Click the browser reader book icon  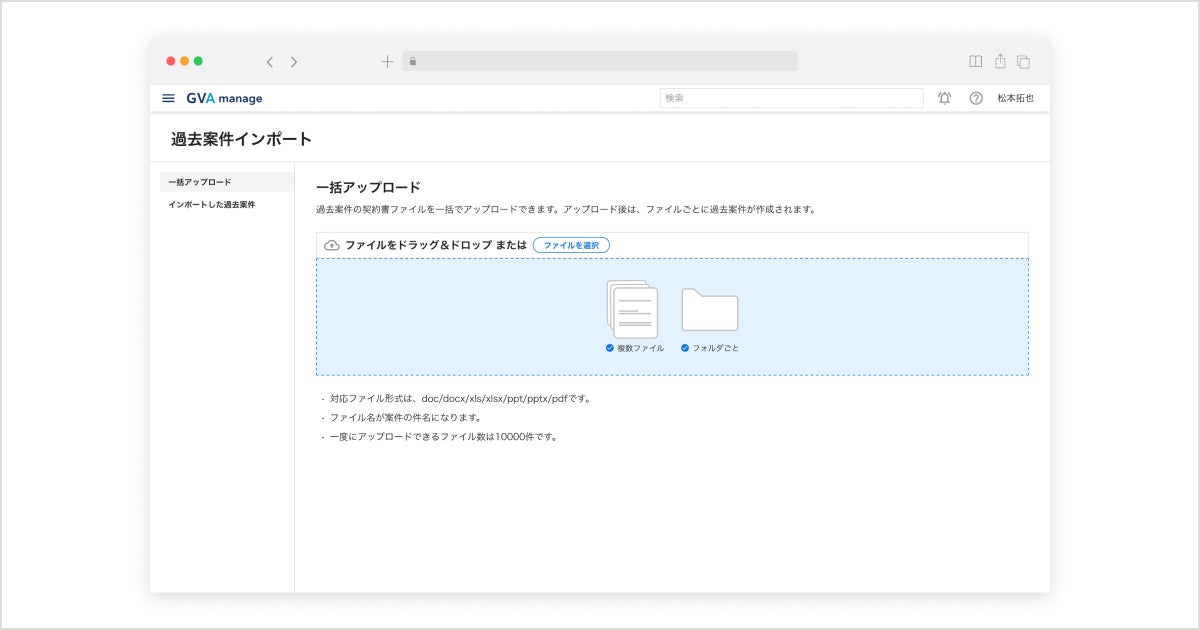[976, 62]
